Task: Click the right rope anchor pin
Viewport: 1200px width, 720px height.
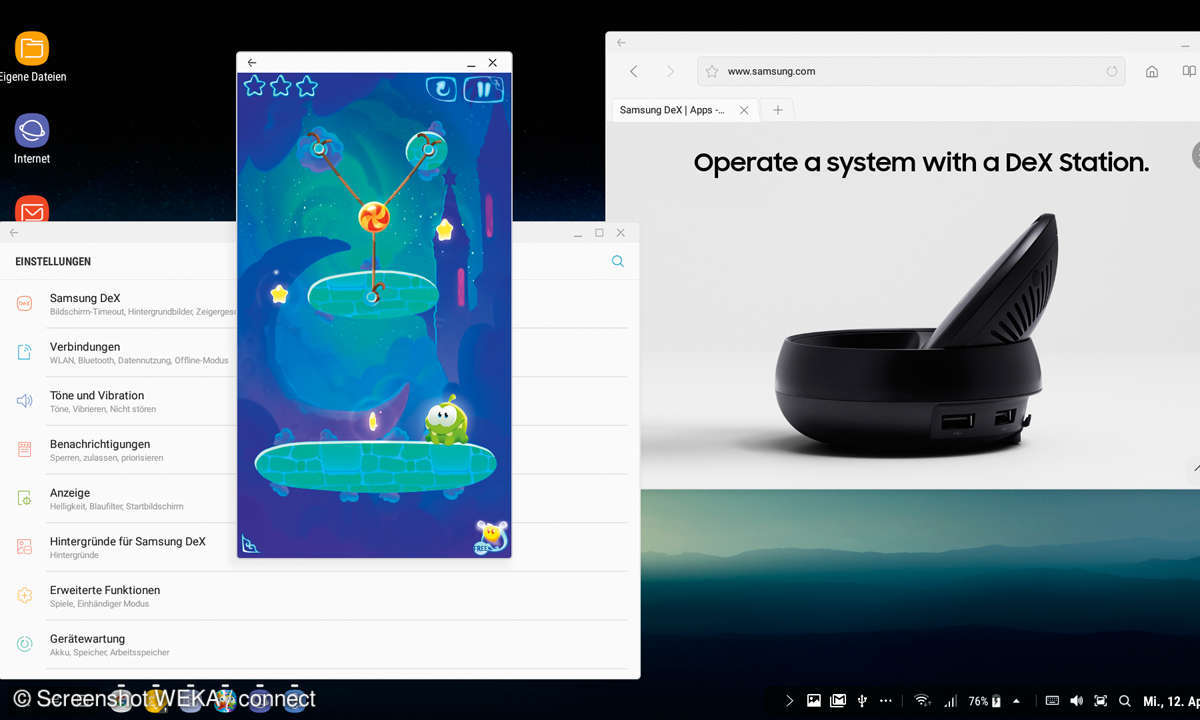Action: [x=428, y=149]
